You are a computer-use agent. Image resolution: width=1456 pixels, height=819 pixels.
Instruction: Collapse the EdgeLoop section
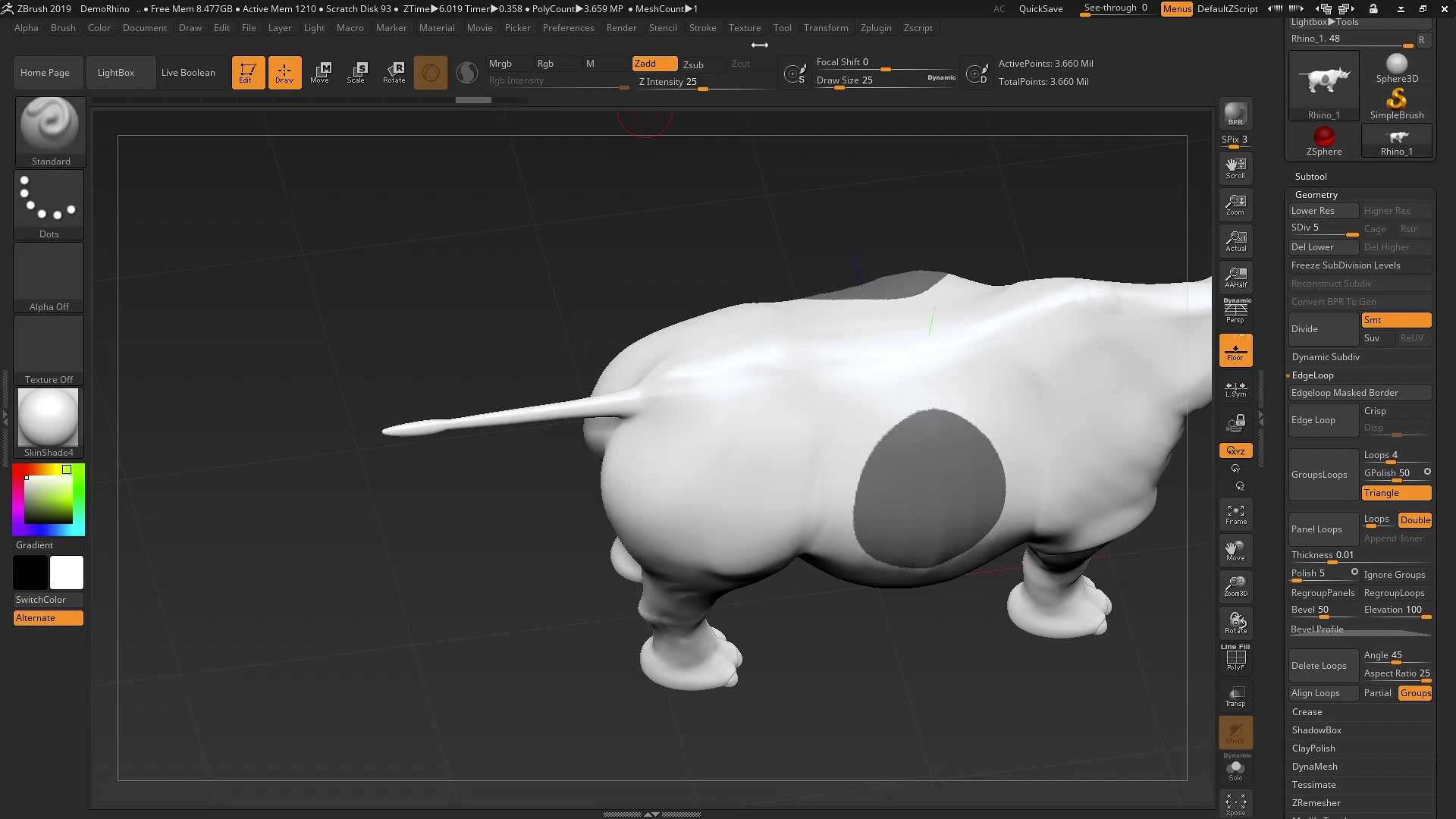(x=1313, y=375)
